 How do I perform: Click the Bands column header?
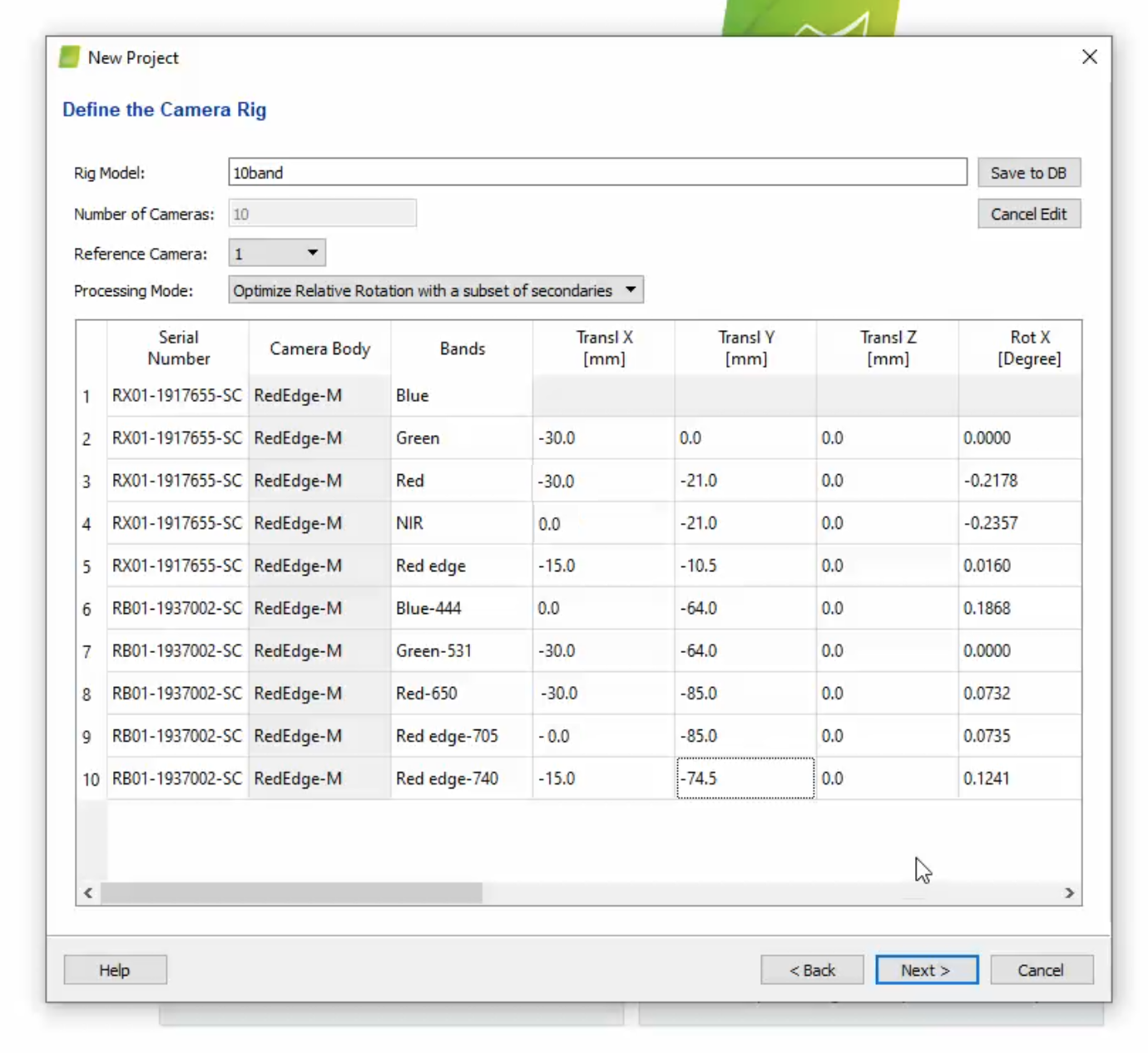pyautogui.click(x=462, y=348)
